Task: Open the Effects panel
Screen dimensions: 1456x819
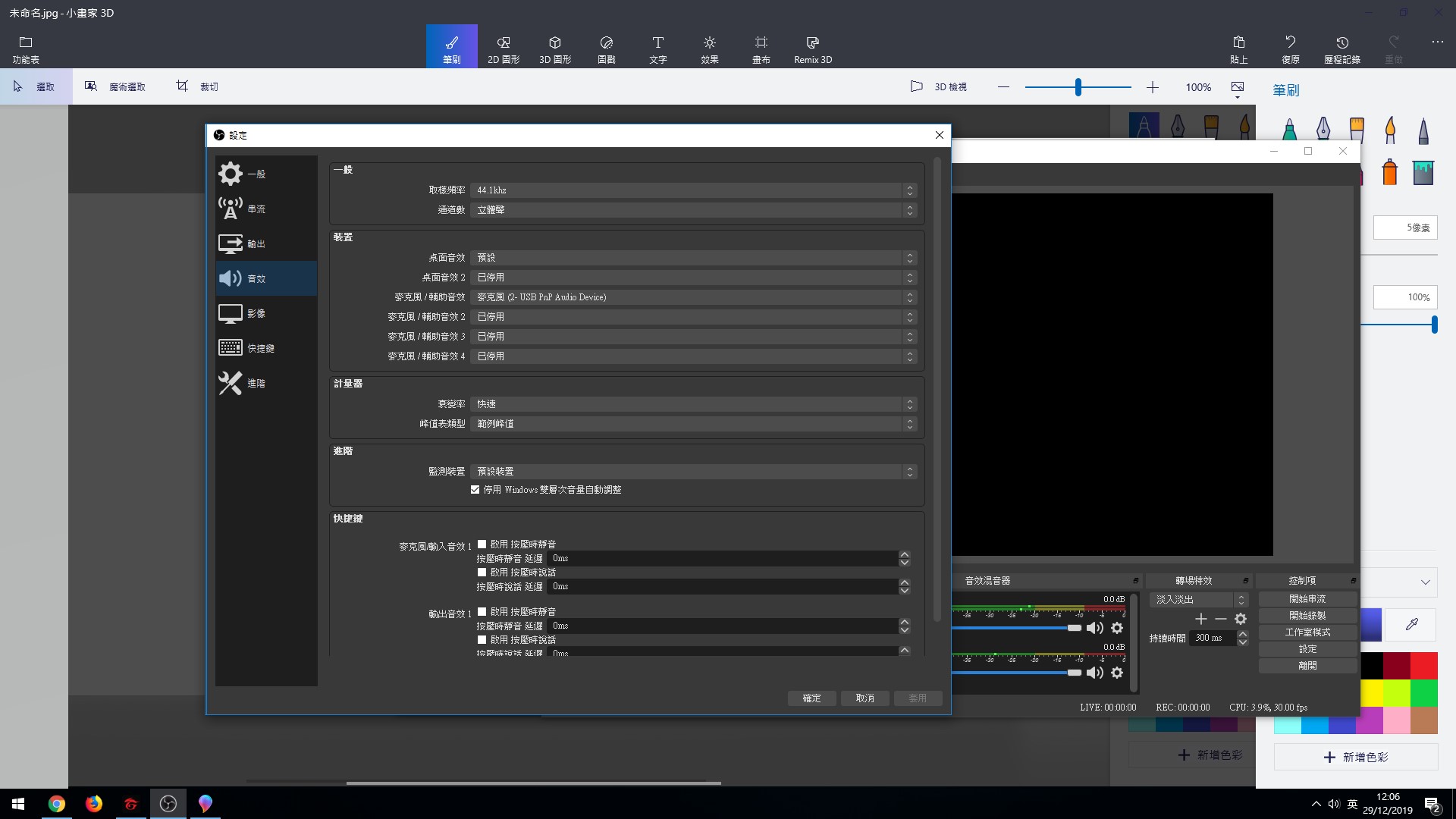Action: (x=709, y=45)
